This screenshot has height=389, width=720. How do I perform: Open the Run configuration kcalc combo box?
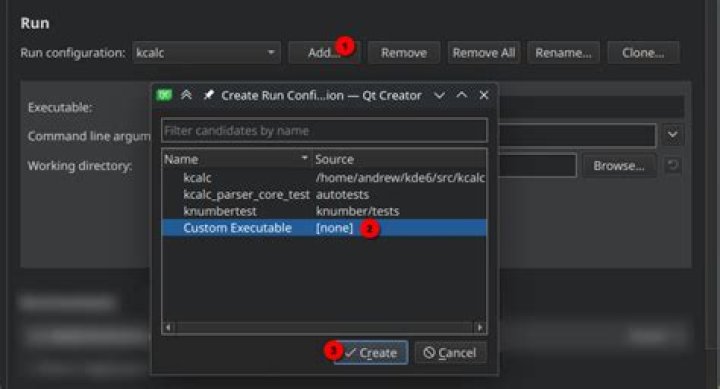[x=206, y=53]
